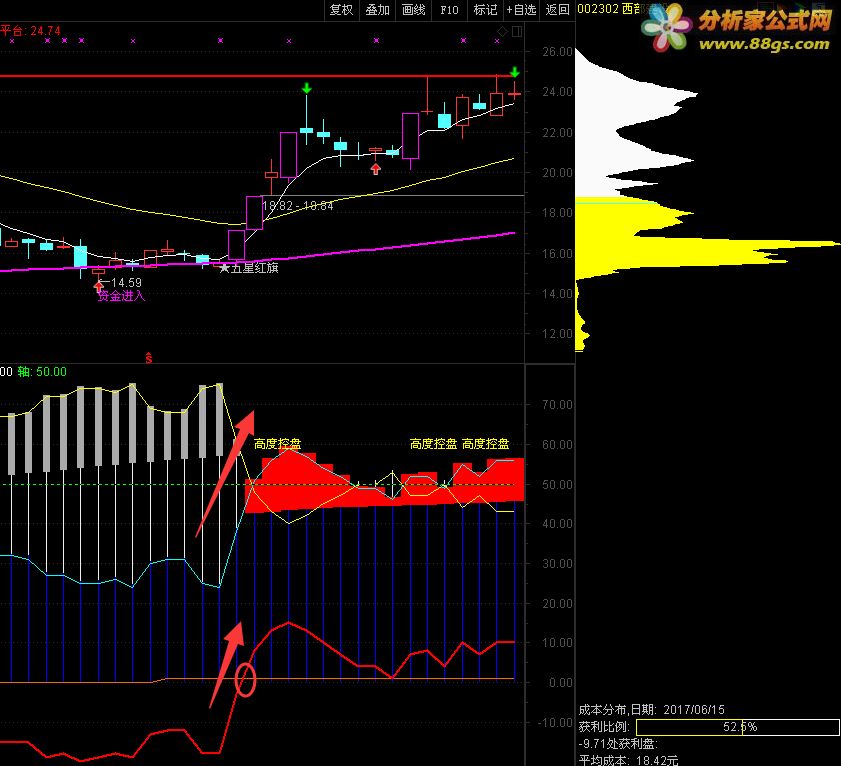The height and width of the screenshot is (766, 841).
Task: Open F10 company information
Action: click(449, 10)
